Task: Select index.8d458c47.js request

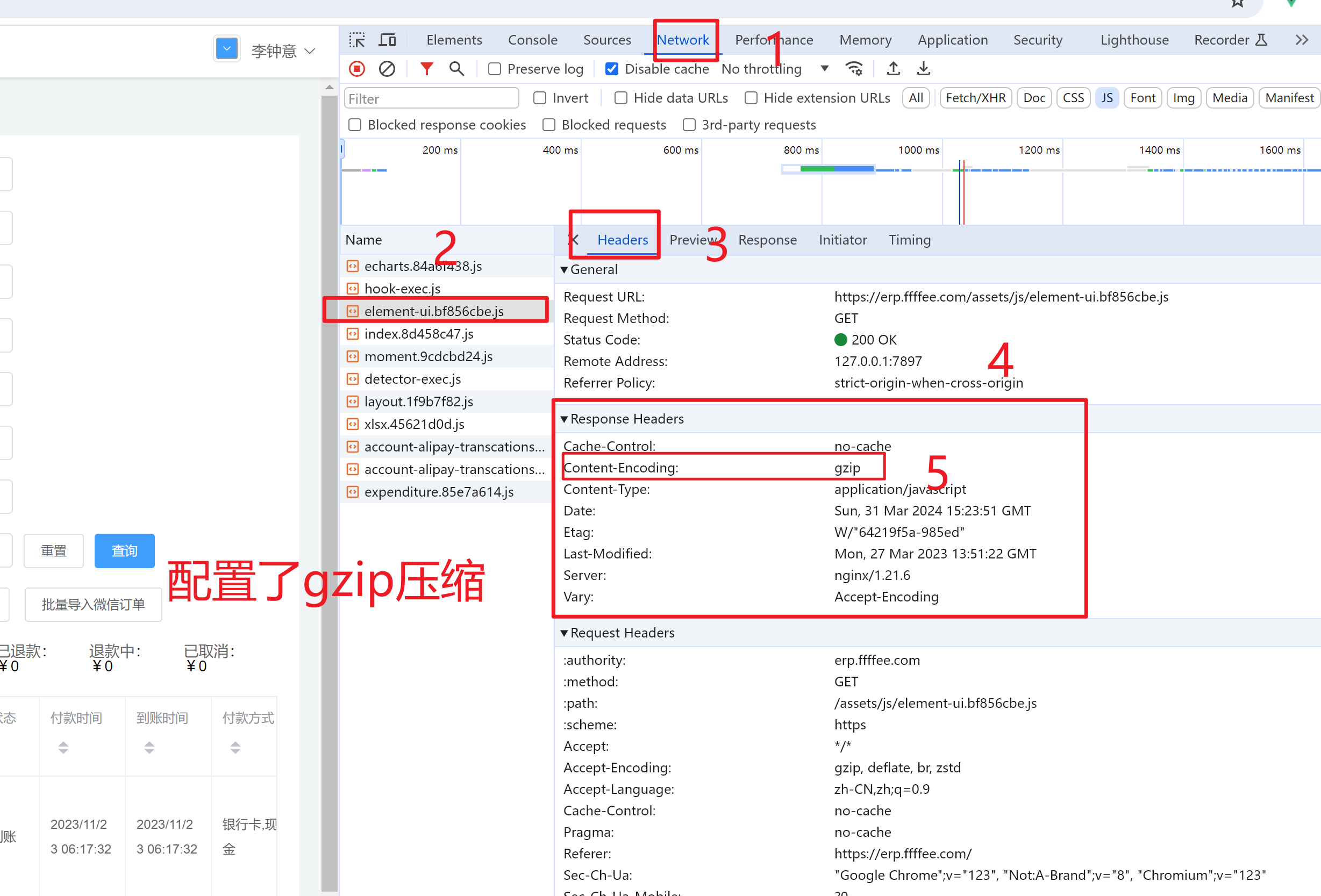Action: (x=446, y=334)
